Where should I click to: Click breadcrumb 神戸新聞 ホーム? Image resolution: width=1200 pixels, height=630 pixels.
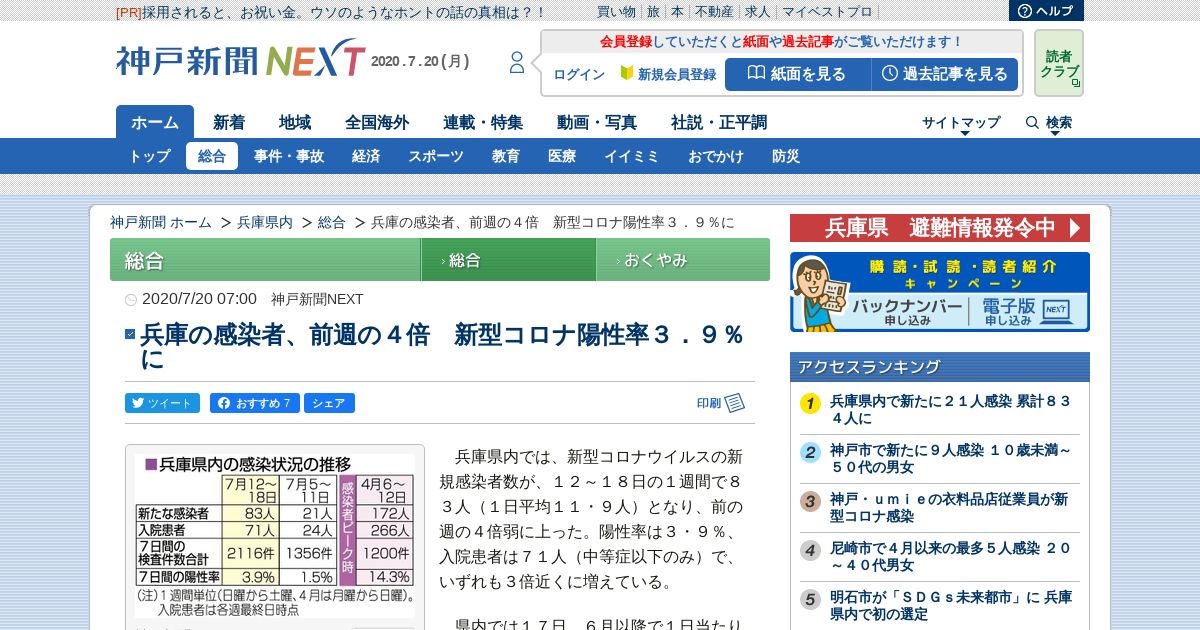pyautogui.click(x=161, y=222)
